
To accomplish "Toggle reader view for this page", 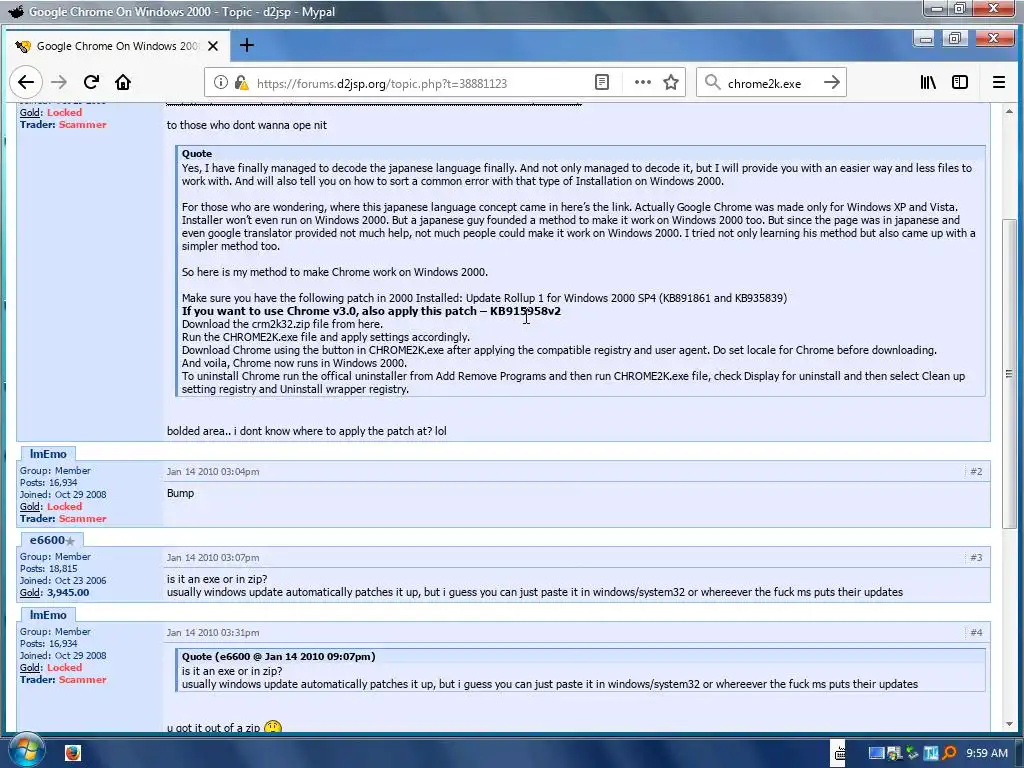I will 602,82.
